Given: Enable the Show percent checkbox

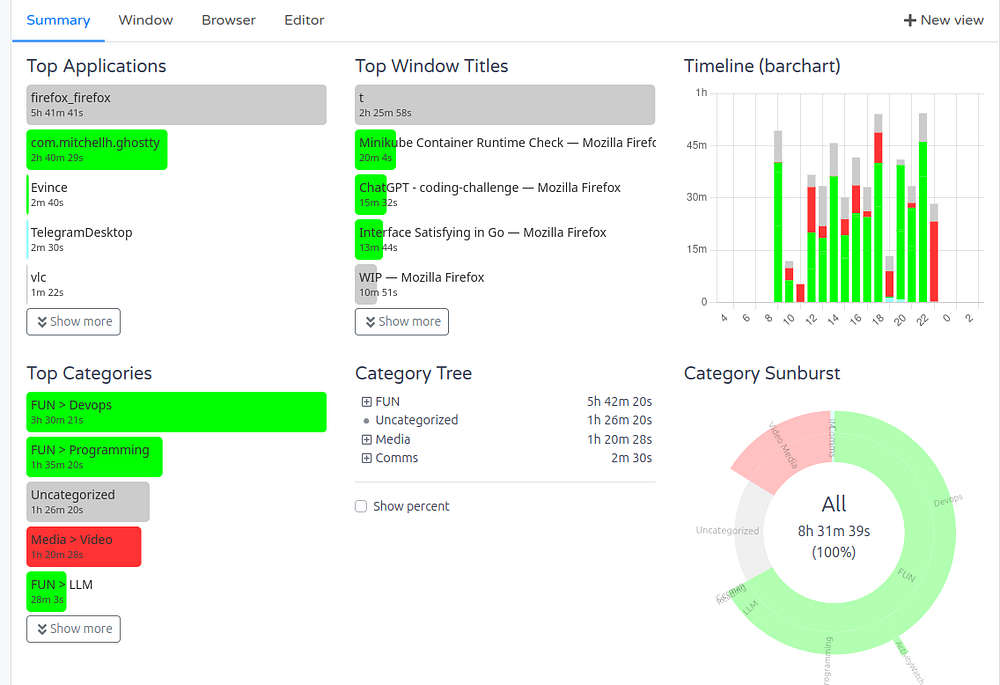Looking at the screenshot, I should [361, 506].
